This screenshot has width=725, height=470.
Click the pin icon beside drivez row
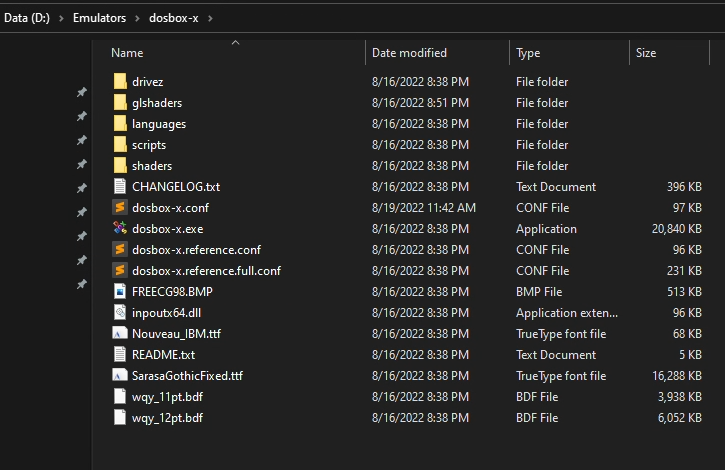[x=81, y=92]
